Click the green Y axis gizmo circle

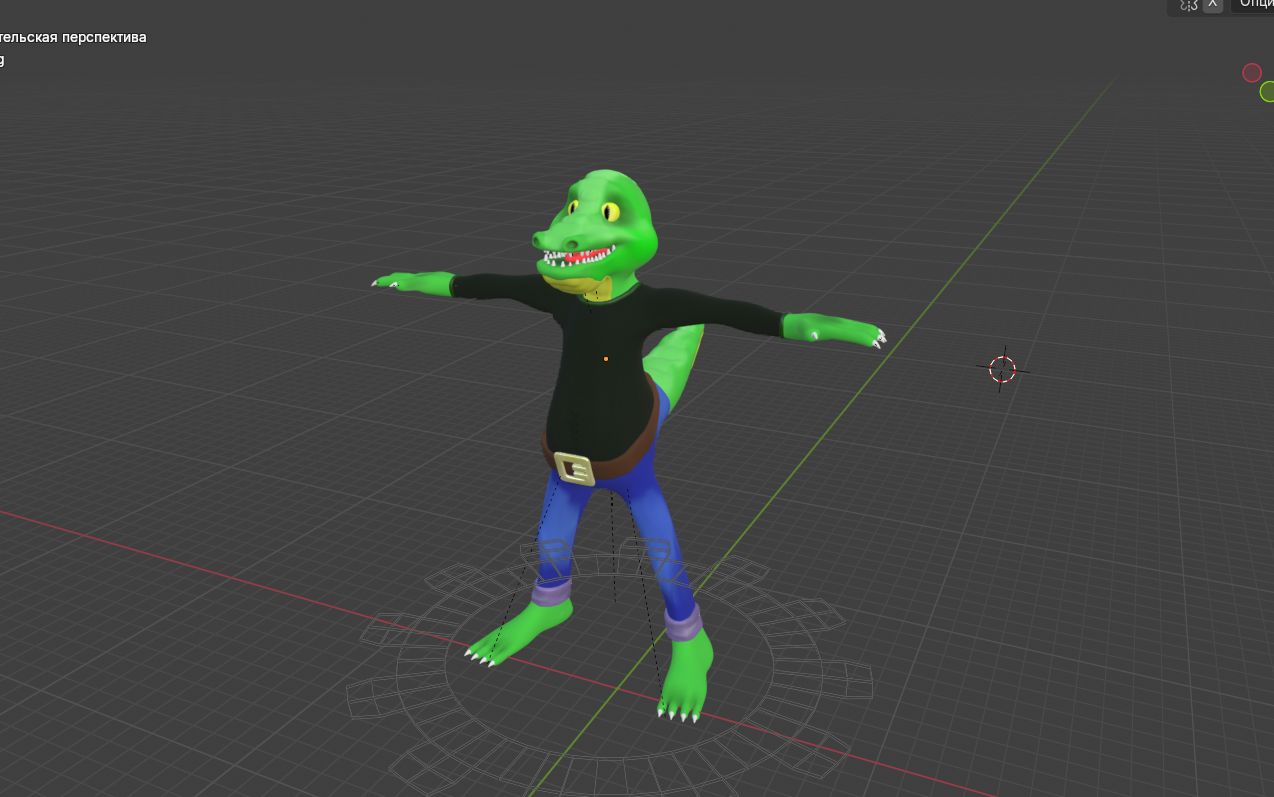[1267, 92]
